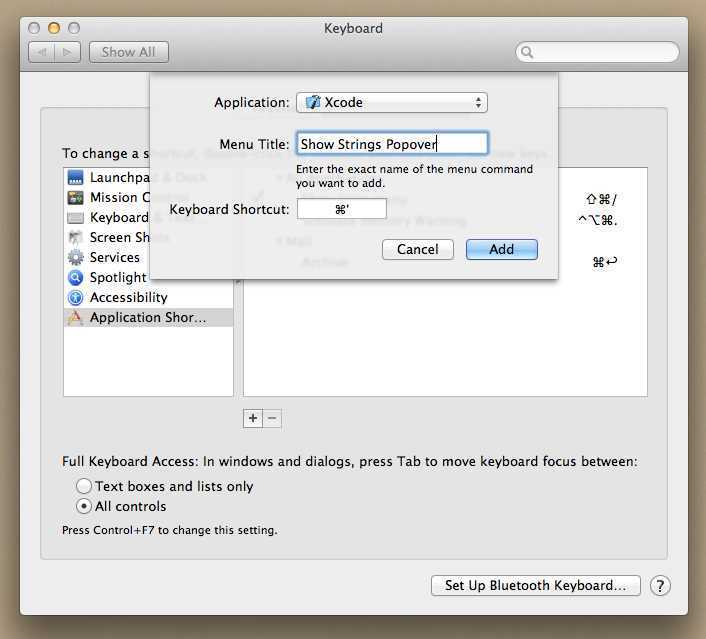Screen dimensions: 706x639
Task: Select Accessibility in the category list
Action: [148, 297]
